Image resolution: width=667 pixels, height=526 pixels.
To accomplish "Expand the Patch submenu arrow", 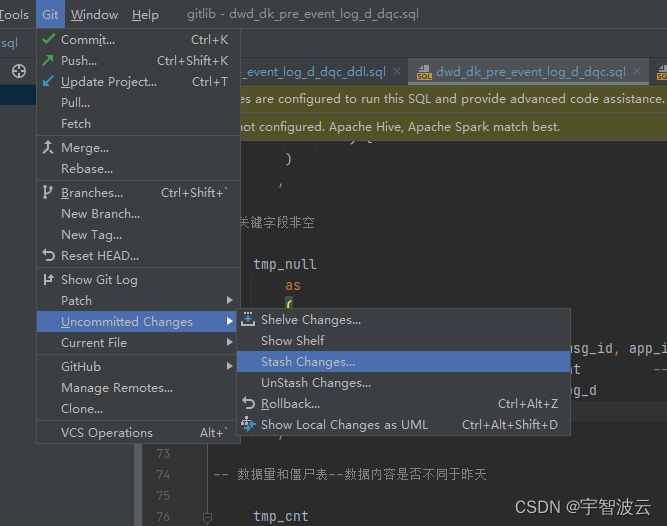I will 230,300.
